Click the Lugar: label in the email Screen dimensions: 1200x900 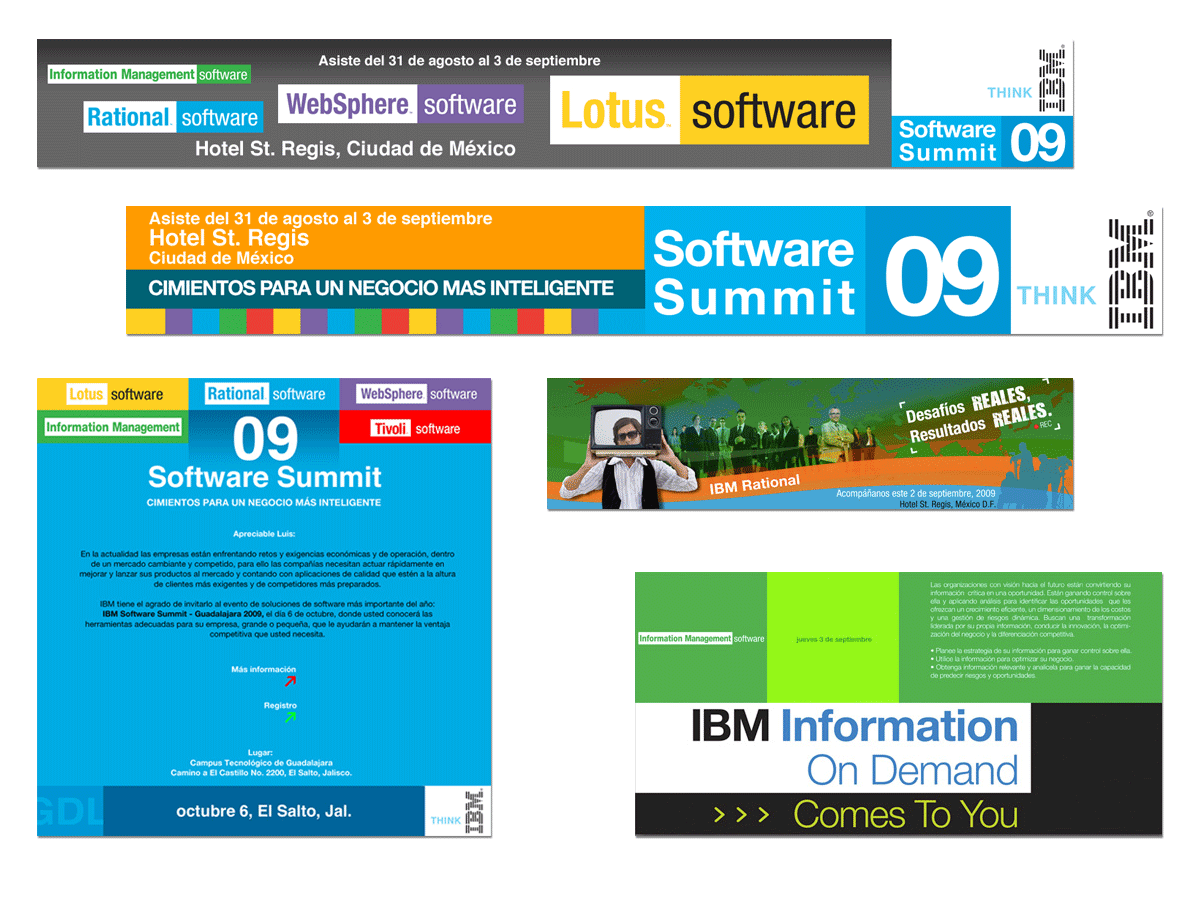pyautogui.click(x=260, y=752)
